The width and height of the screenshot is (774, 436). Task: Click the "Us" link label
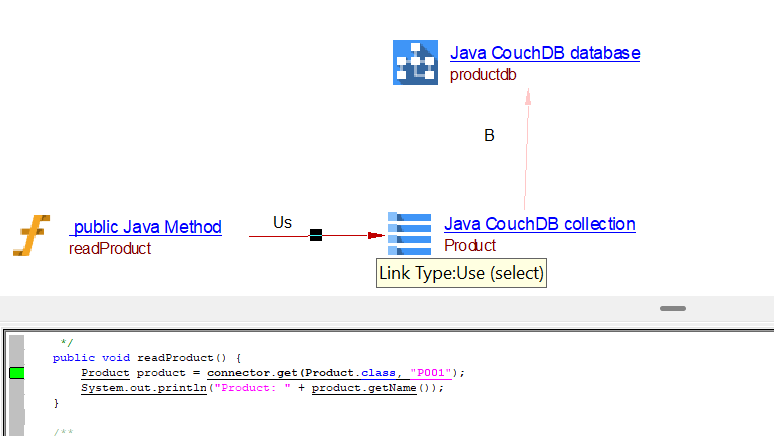pyautogui.click(x=282, y=222)
